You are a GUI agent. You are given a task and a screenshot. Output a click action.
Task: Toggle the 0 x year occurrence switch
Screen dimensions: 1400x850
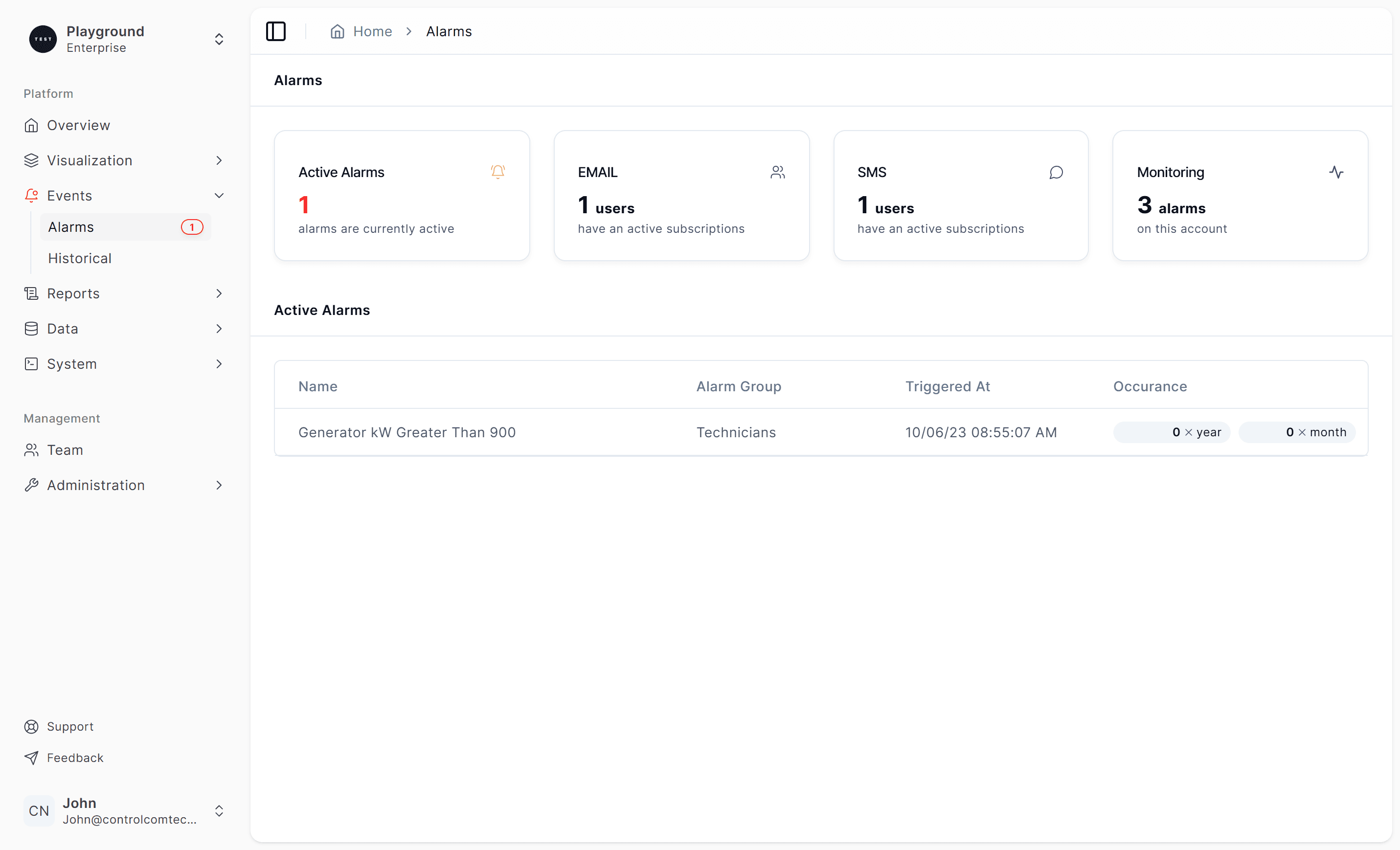[1171, 432]
